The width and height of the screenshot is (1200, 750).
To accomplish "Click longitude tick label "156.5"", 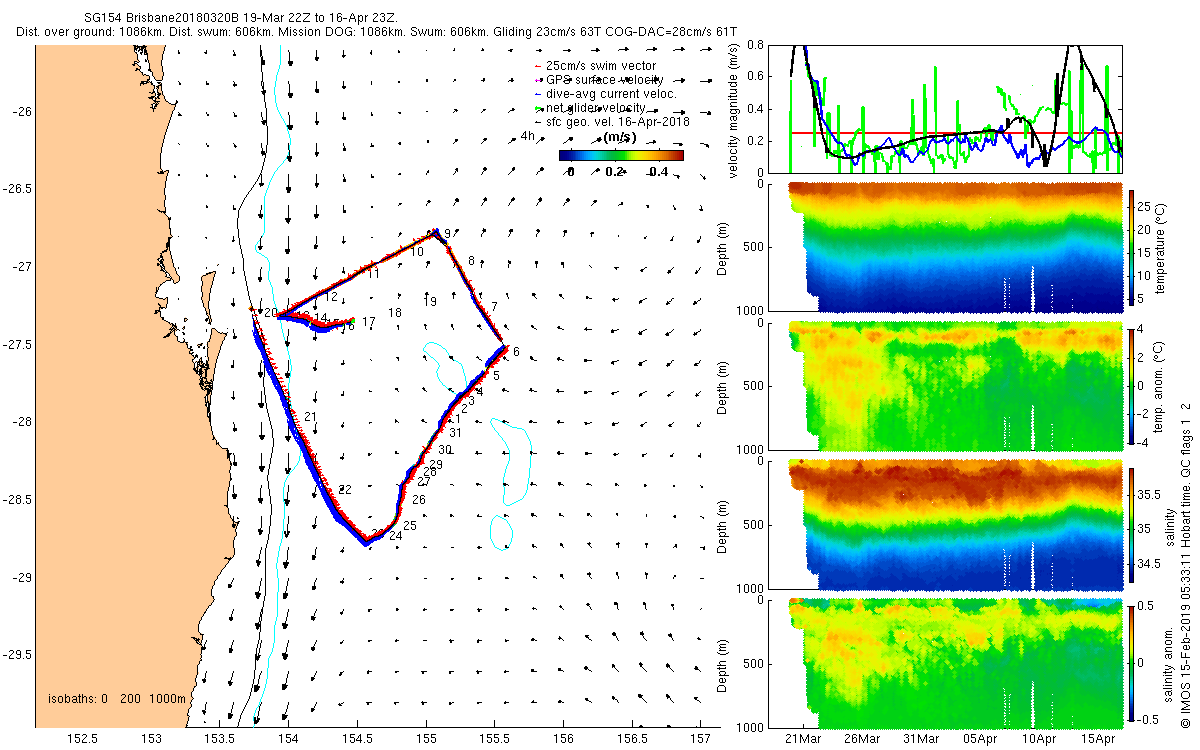I will click(631, 740).
